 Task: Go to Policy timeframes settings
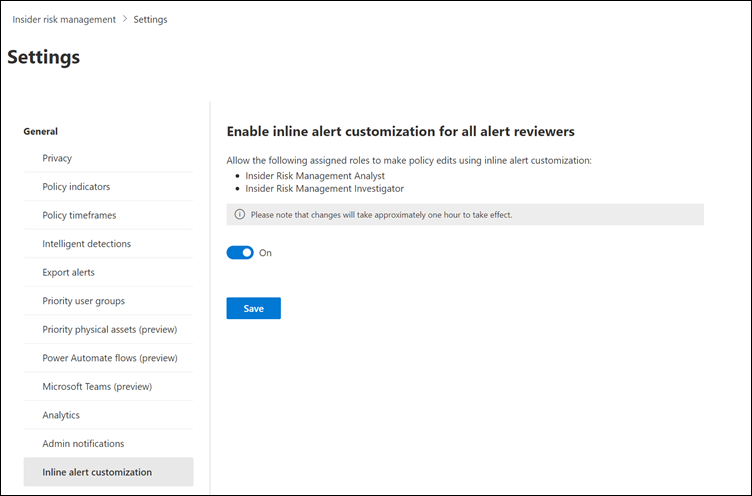(x=80, y=215)
